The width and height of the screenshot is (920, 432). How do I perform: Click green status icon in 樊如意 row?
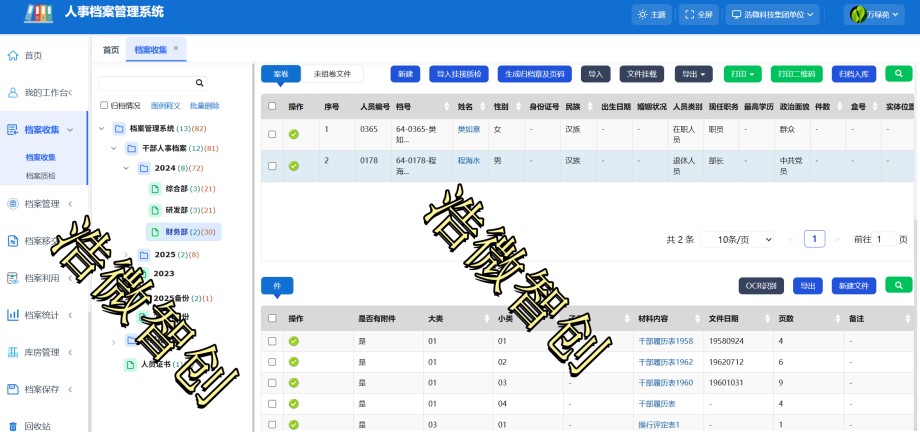[294, 134]
